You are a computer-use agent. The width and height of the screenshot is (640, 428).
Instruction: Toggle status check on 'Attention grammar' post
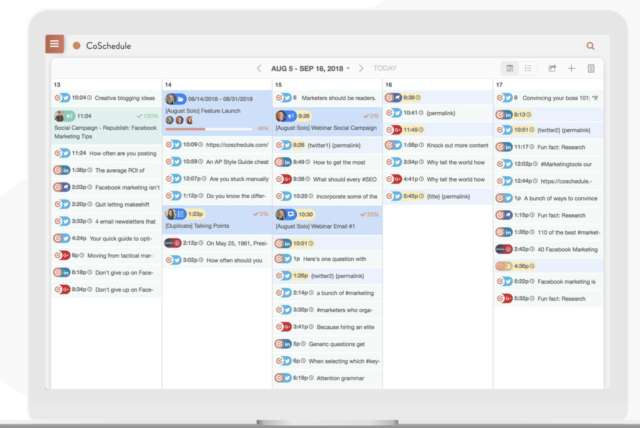tap(279, 378)
